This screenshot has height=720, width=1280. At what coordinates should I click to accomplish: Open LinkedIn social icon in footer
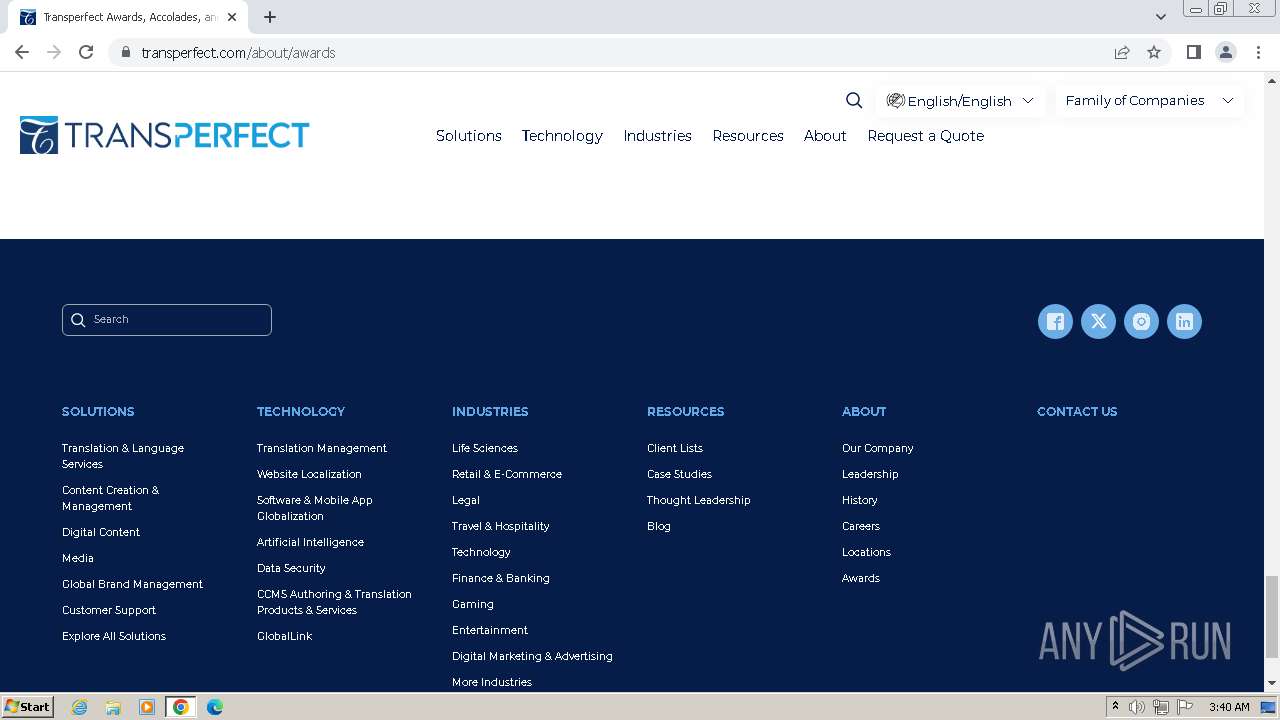coord(1184,321)
